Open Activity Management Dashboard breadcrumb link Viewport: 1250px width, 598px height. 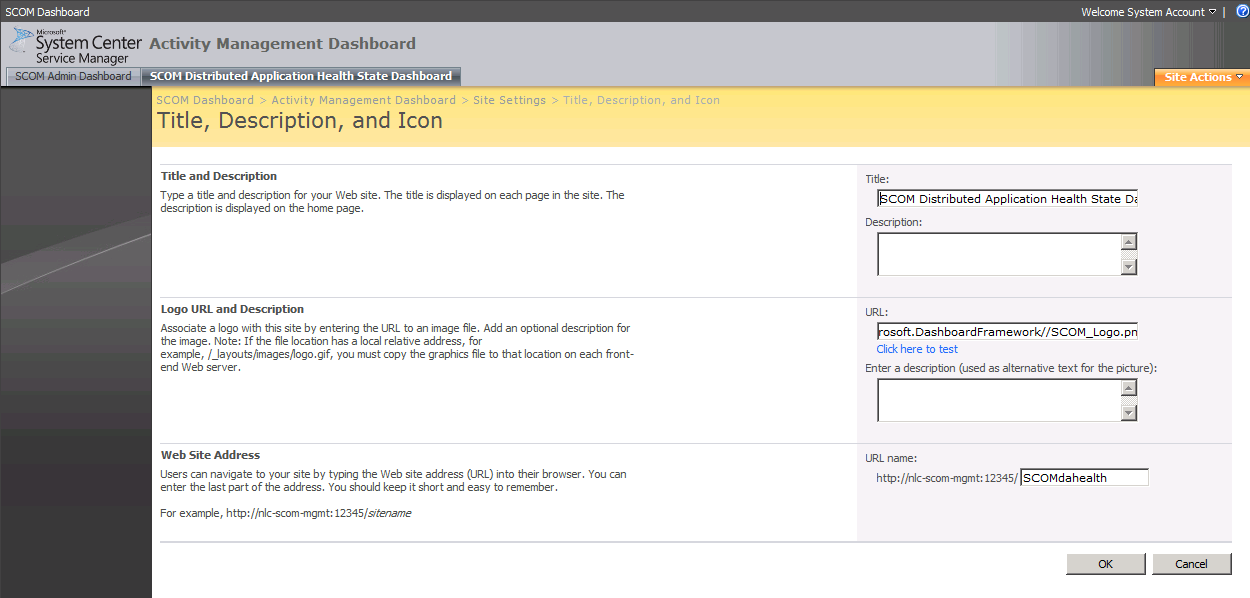click(364, 99)
